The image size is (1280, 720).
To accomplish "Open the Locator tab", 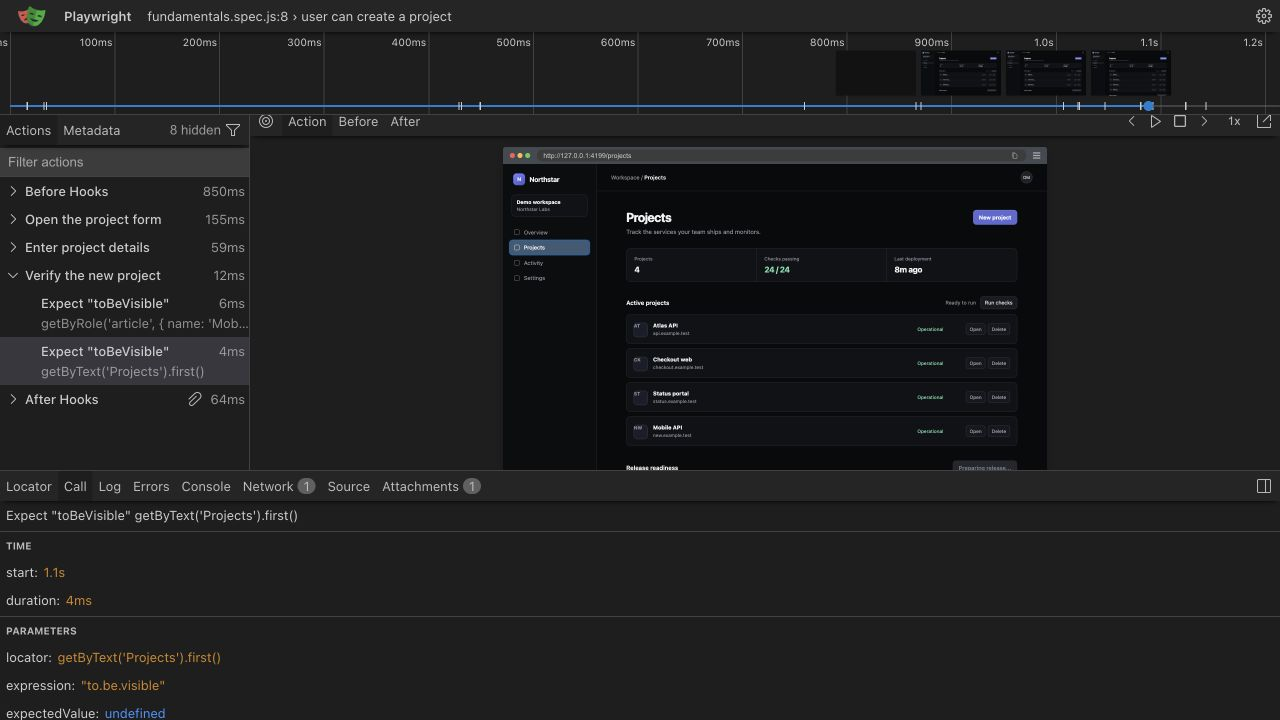I will point(29,486).
